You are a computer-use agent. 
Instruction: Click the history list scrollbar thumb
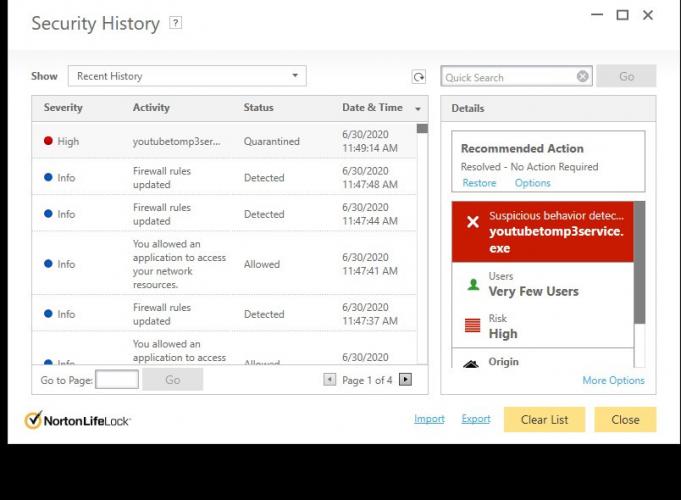(422, 129)
